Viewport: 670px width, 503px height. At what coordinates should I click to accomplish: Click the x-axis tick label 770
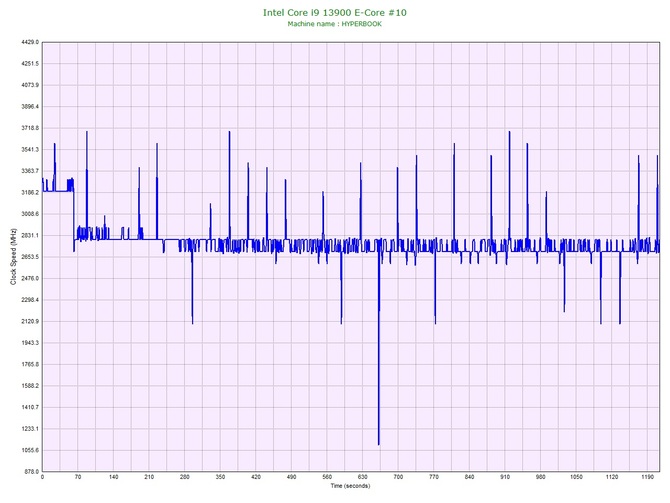[x=434, y=477]
